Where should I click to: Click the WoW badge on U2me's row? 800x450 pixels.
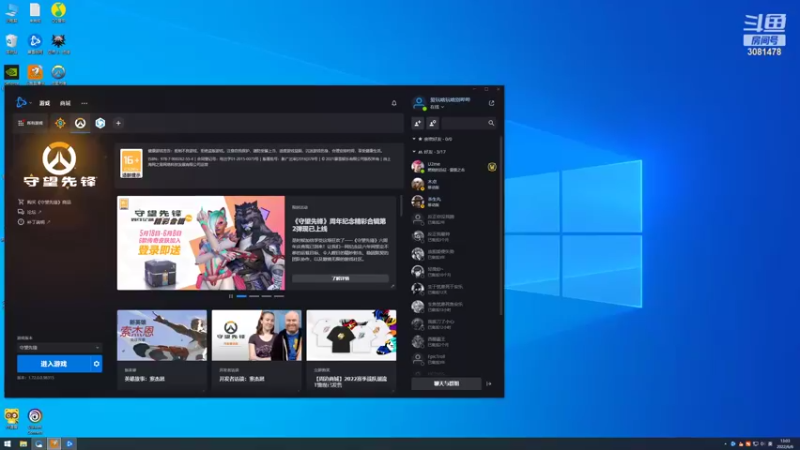492,167
